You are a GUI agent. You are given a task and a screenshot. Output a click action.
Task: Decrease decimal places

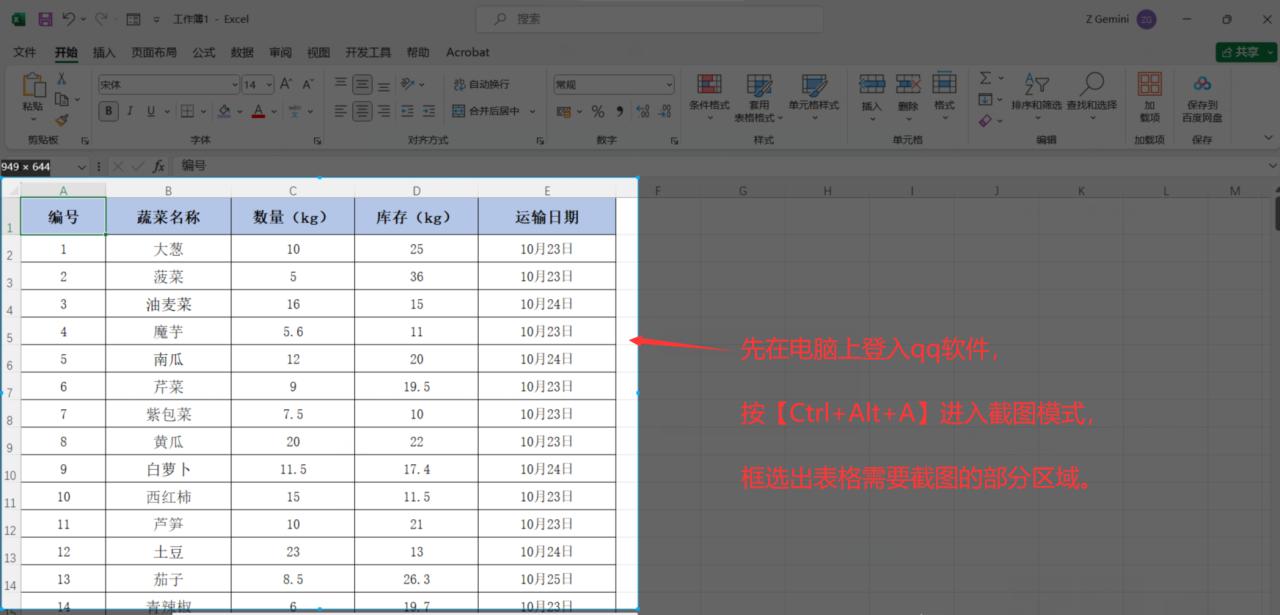click(x=664, y=111)
